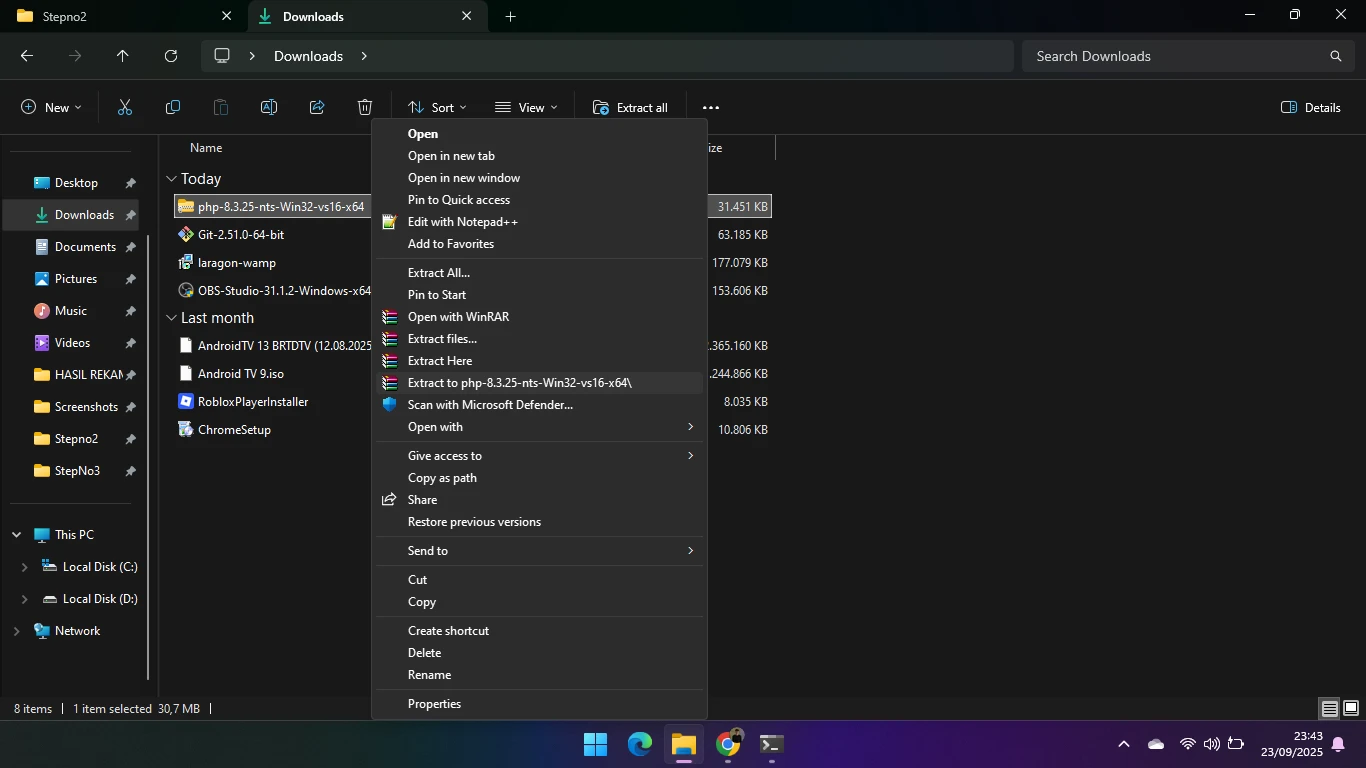1366x768 pixels.
Task: Collapse the Today group header
Action: point(171,179)
